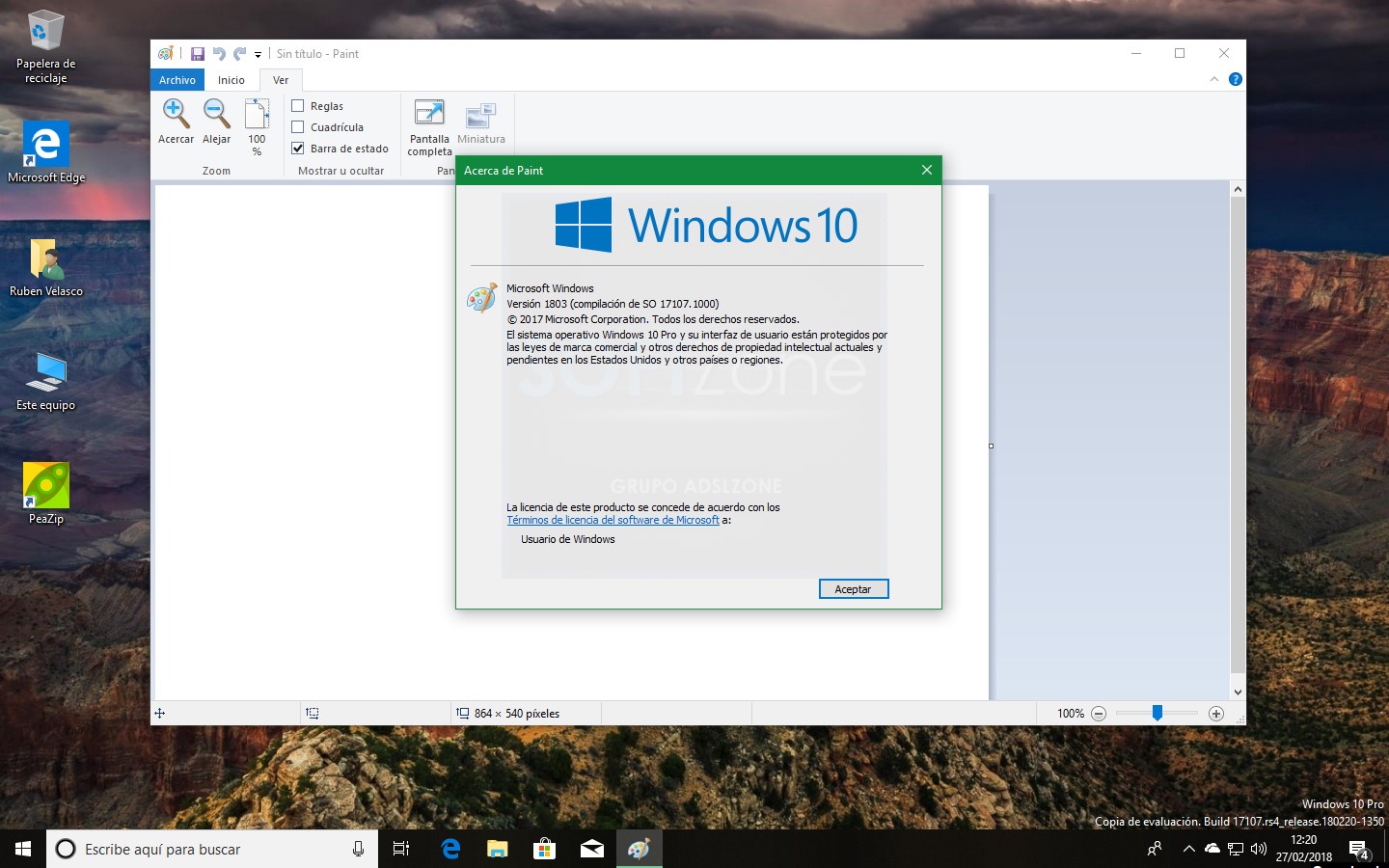Image resolution: width=1389 pixels, height=868 pixels.
Task: Open Términos de licencia del software link
Action: [x=613, y=520]
